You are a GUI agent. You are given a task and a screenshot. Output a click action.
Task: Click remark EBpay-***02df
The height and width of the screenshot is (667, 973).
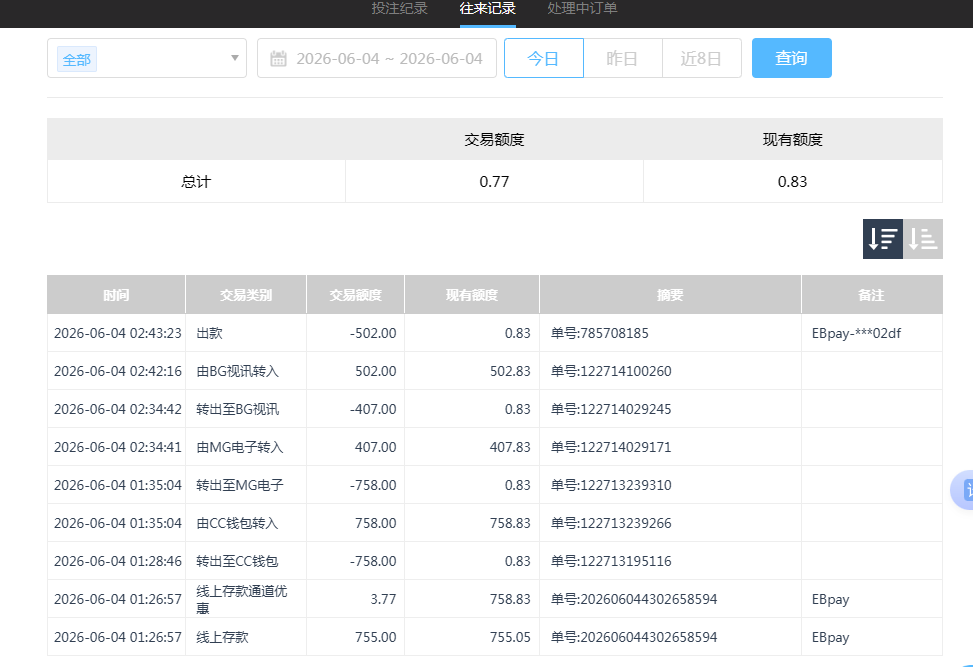856,333
